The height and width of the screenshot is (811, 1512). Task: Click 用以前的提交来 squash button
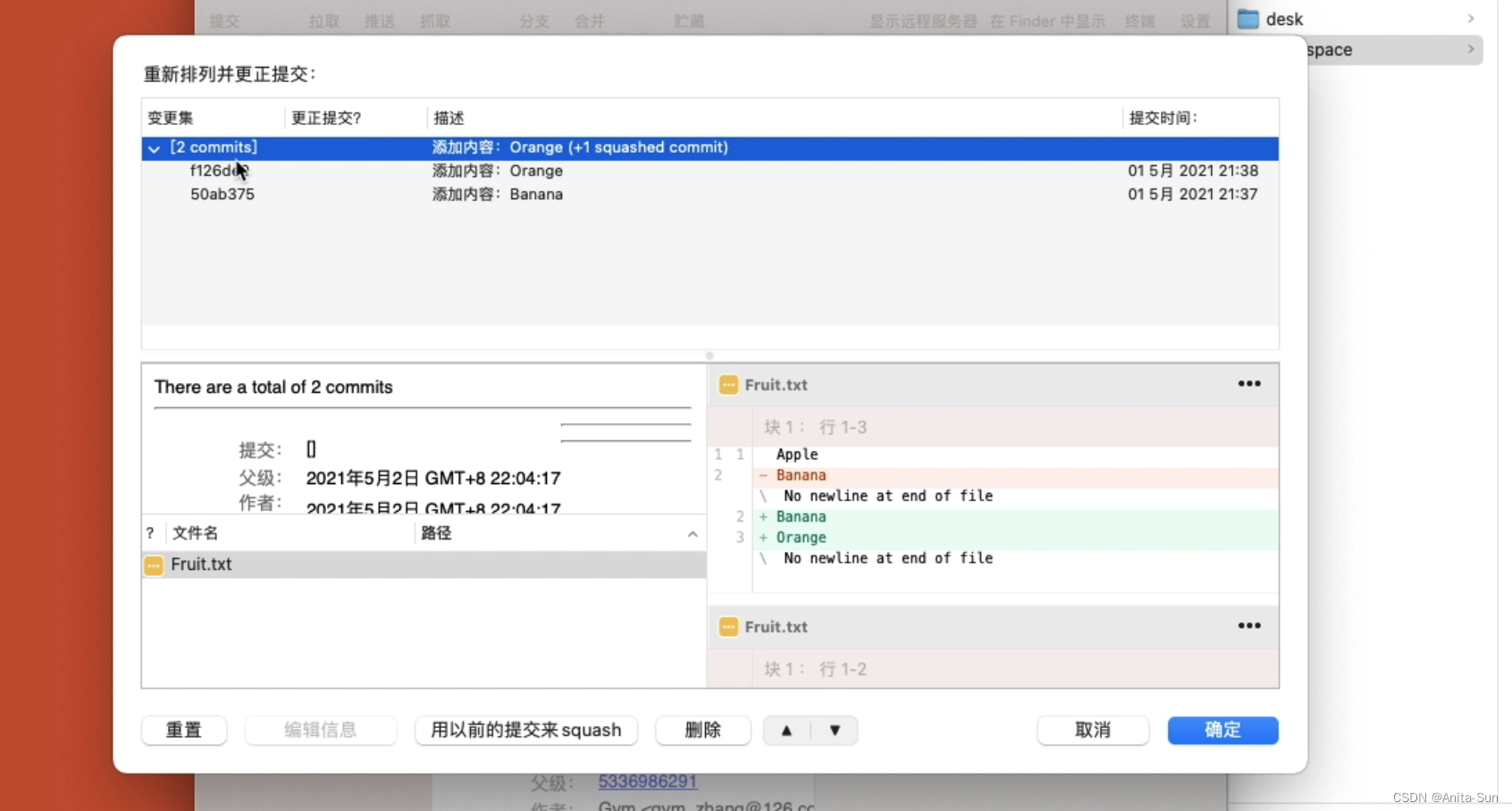click(x=525, y=731)
